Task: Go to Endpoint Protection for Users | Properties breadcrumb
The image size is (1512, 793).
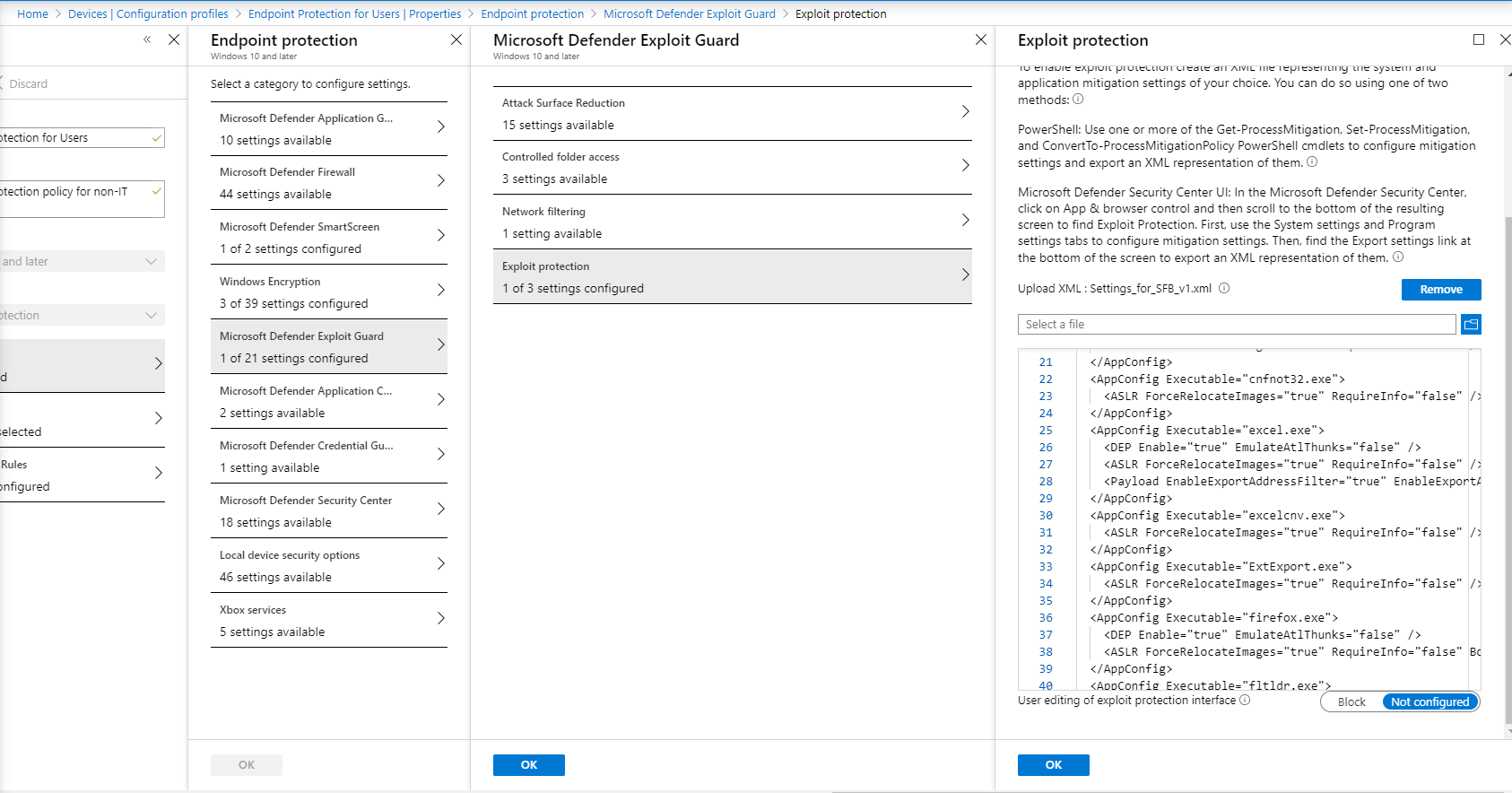Action: (354, 13)
